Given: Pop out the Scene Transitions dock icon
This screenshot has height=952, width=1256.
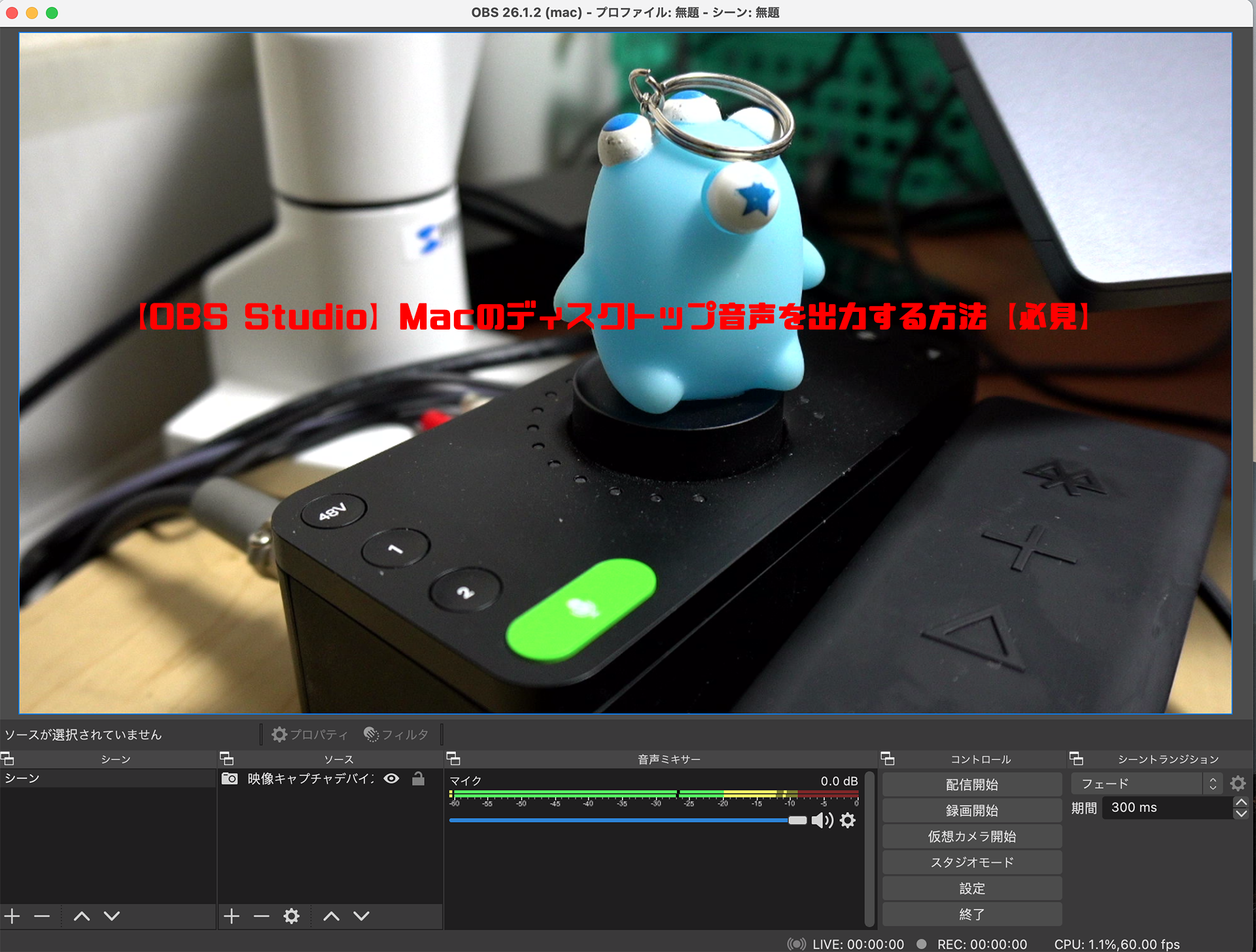Looking at the screenshot, I should tap(1076, 758).
